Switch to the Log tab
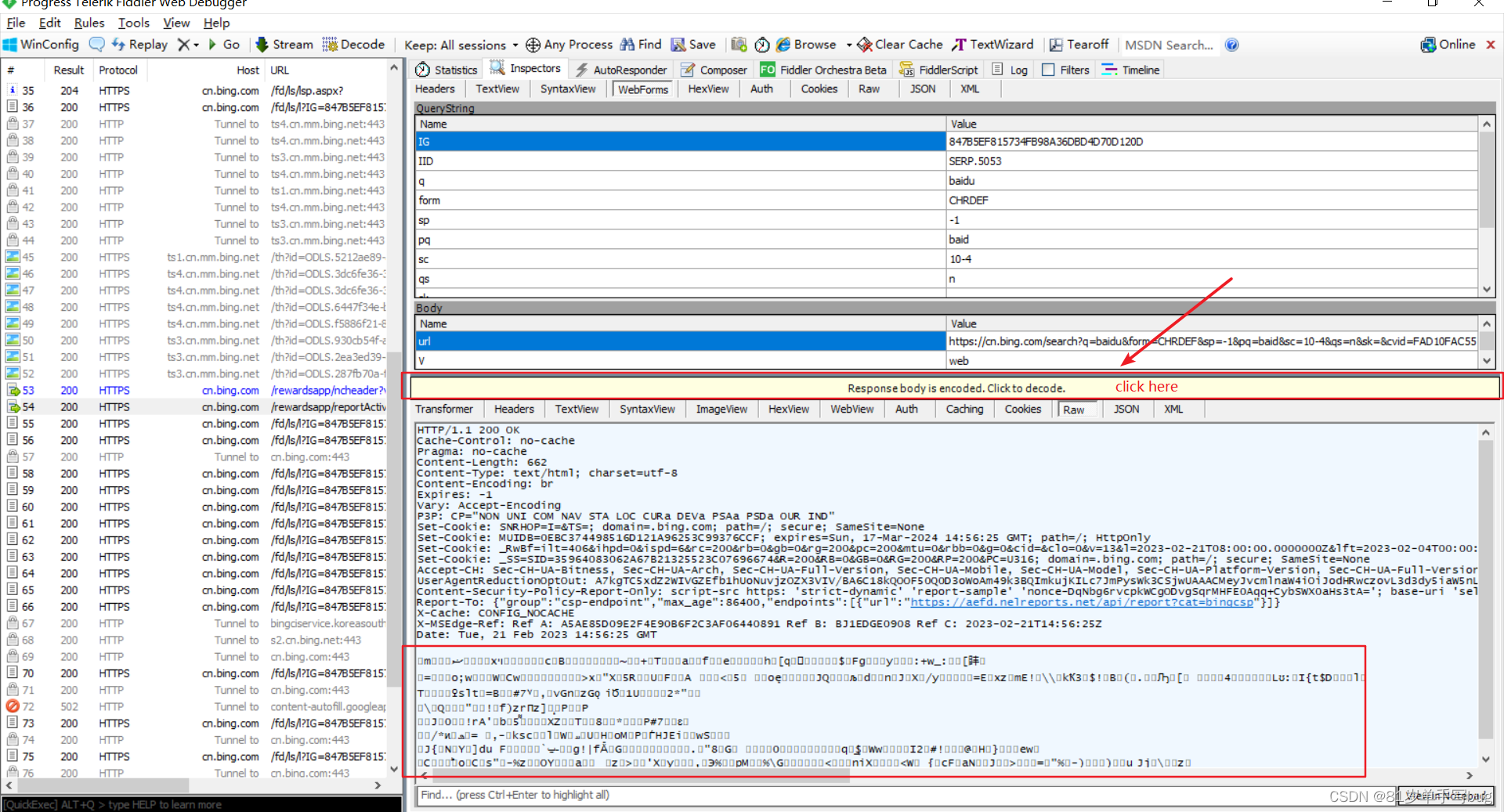The height and width of the screenshot is (812, 1504). [x=1010, y=70]
